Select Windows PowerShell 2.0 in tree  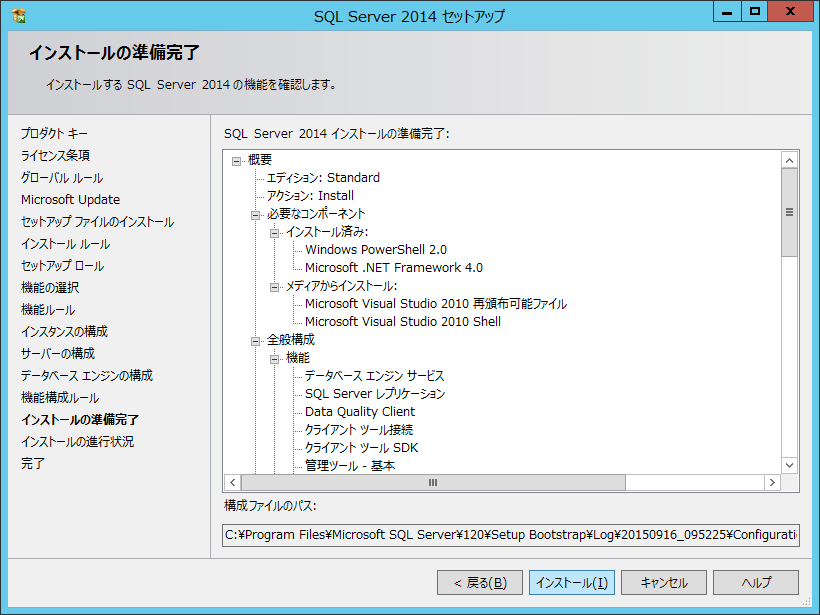point(376,250)
